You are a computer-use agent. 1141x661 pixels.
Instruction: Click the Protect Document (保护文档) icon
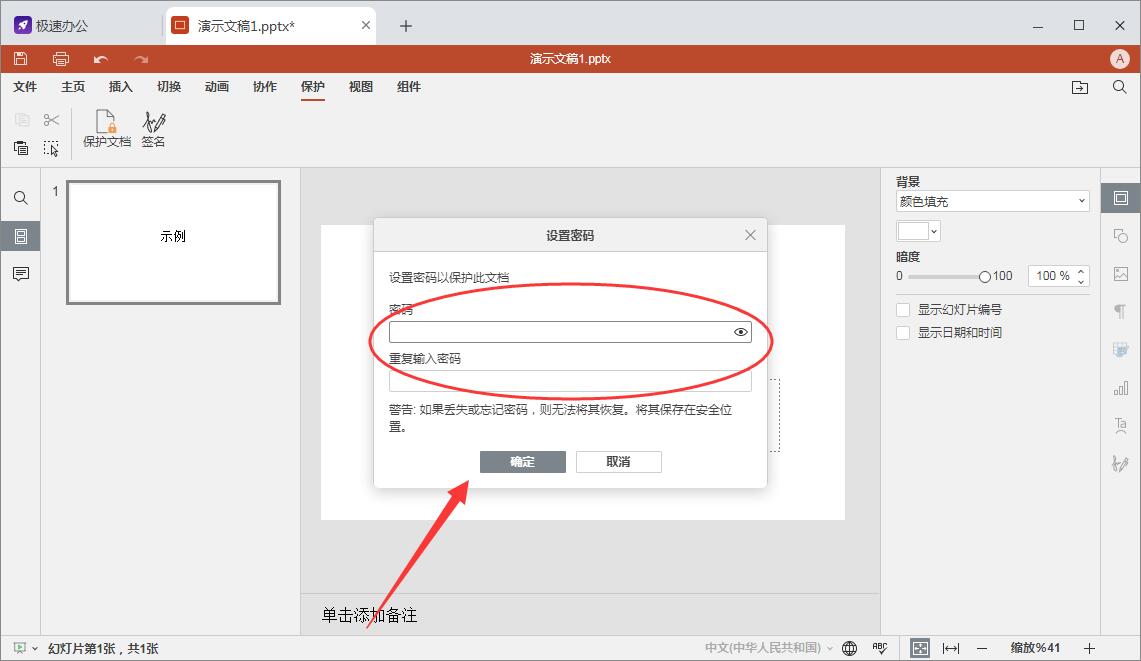[107, 129]
